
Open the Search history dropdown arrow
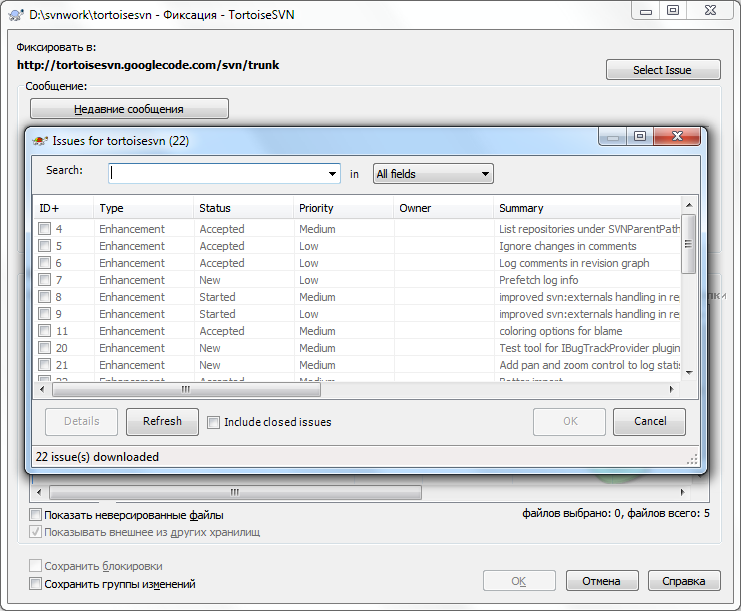tap(332, 174)
